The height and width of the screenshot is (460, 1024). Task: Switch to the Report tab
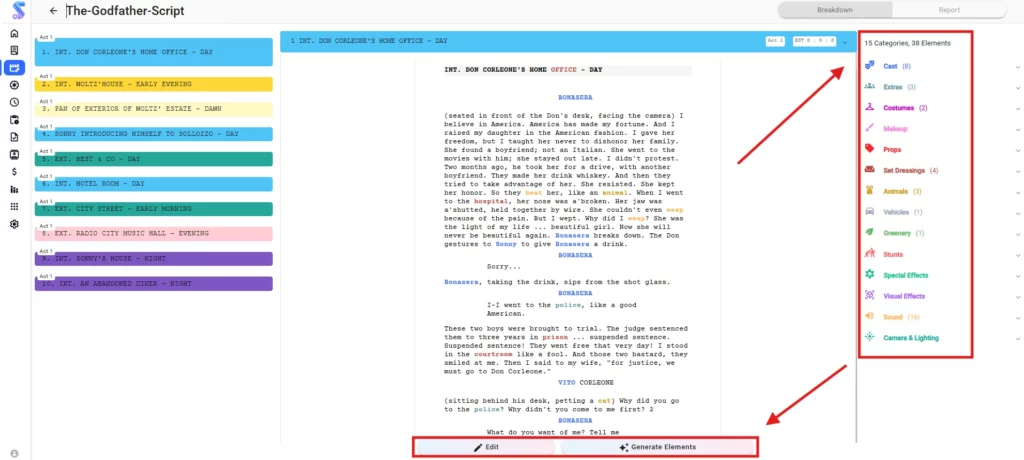(949, 10)
